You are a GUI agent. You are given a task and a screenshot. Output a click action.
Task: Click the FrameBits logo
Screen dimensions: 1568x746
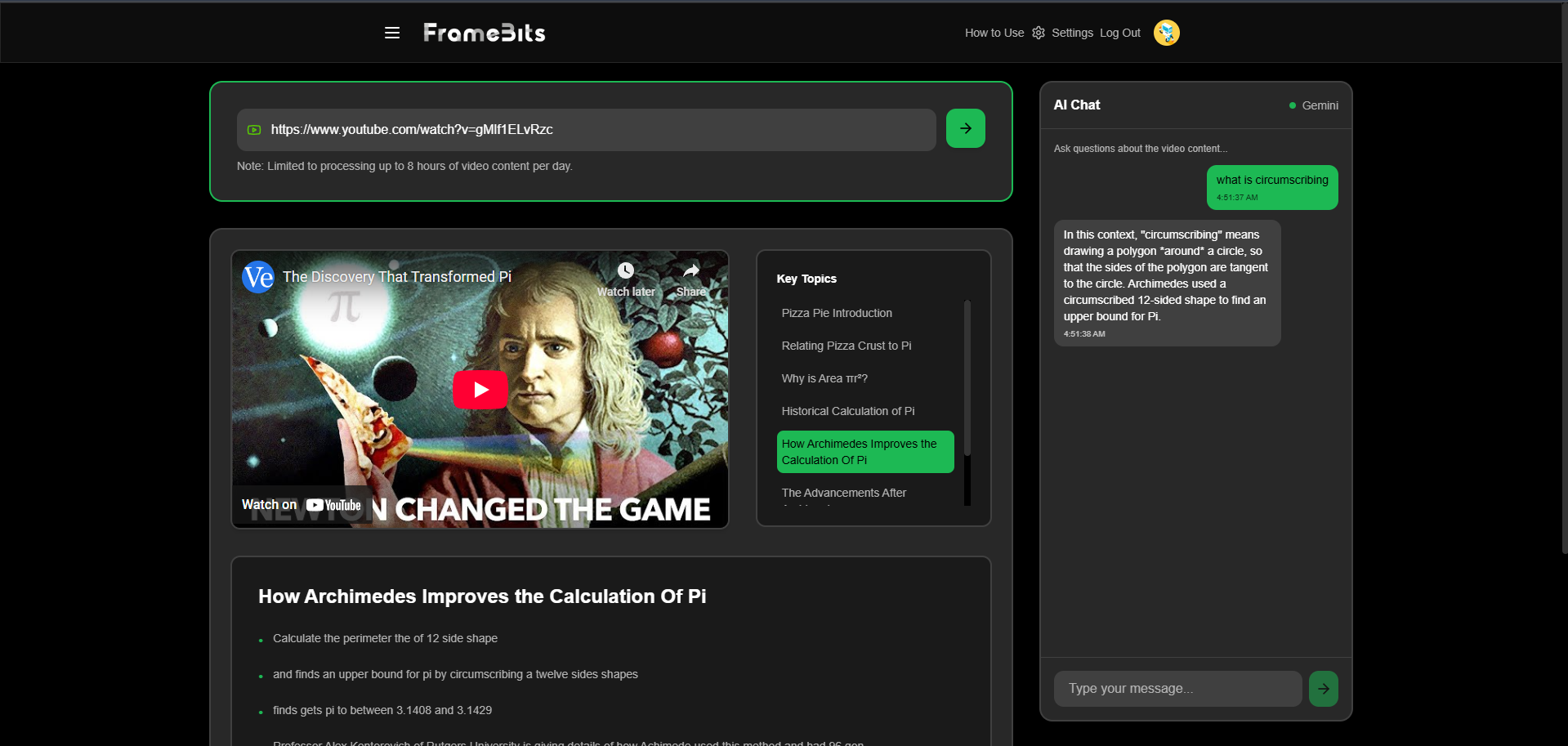(x=484, y=33)
